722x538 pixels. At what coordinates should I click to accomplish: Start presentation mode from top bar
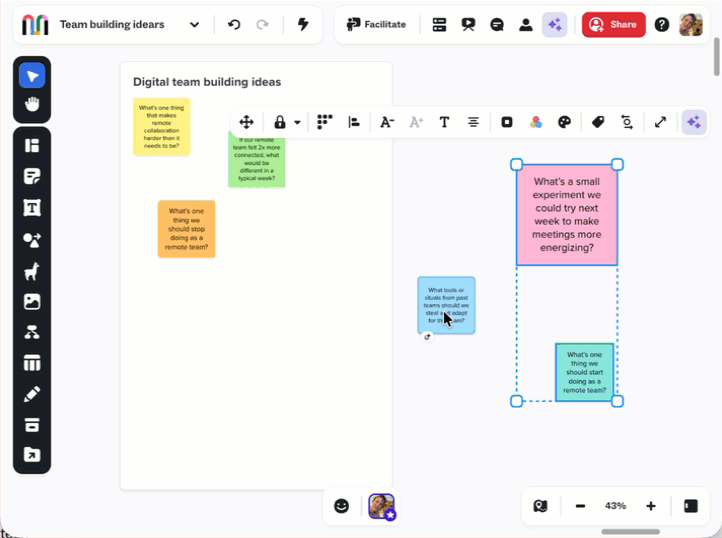(468, 24)
